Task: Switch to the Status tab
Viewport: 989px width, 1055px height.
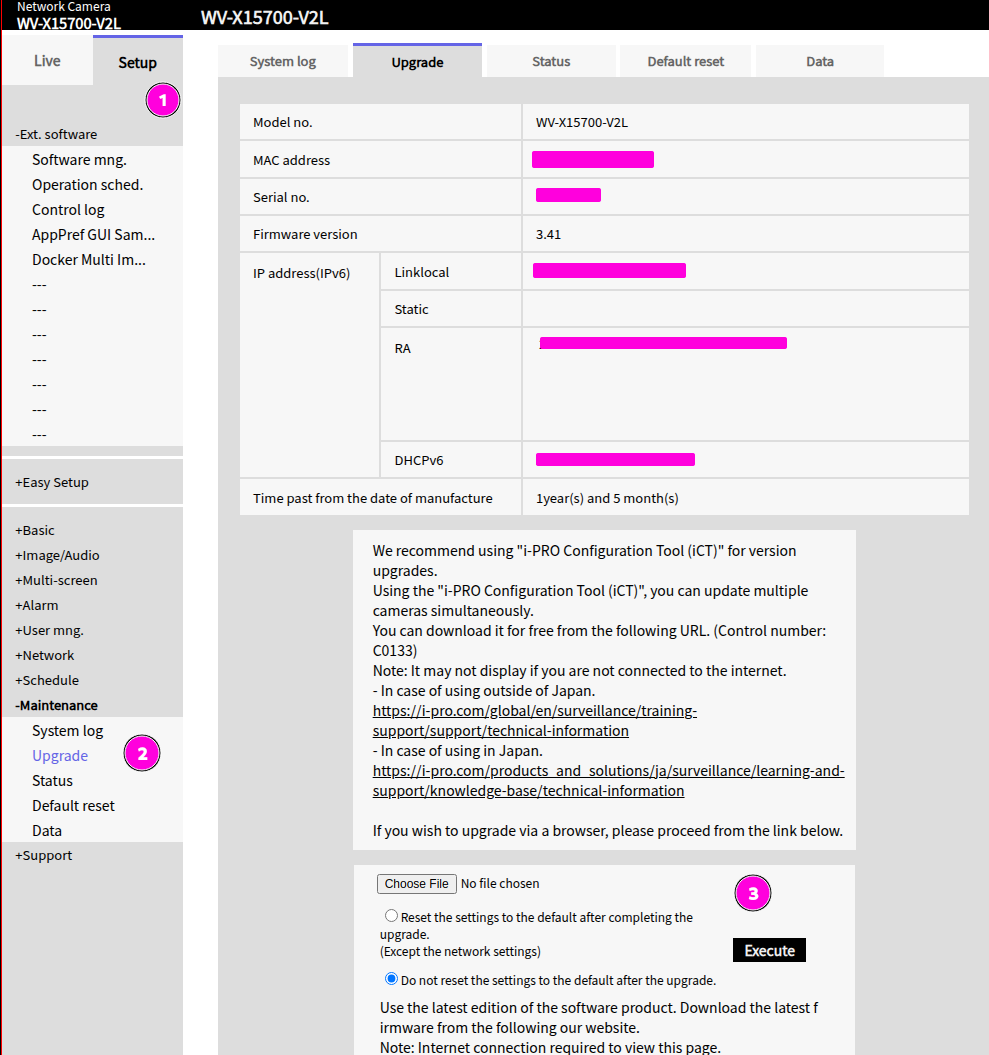Action: (551, 61)
